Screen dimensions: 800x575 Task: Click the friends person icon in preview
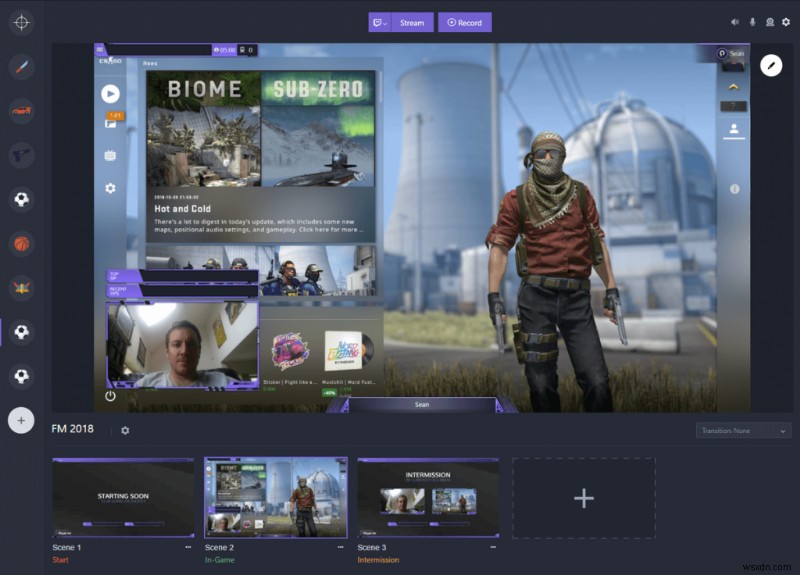click(x=734, y=129)
